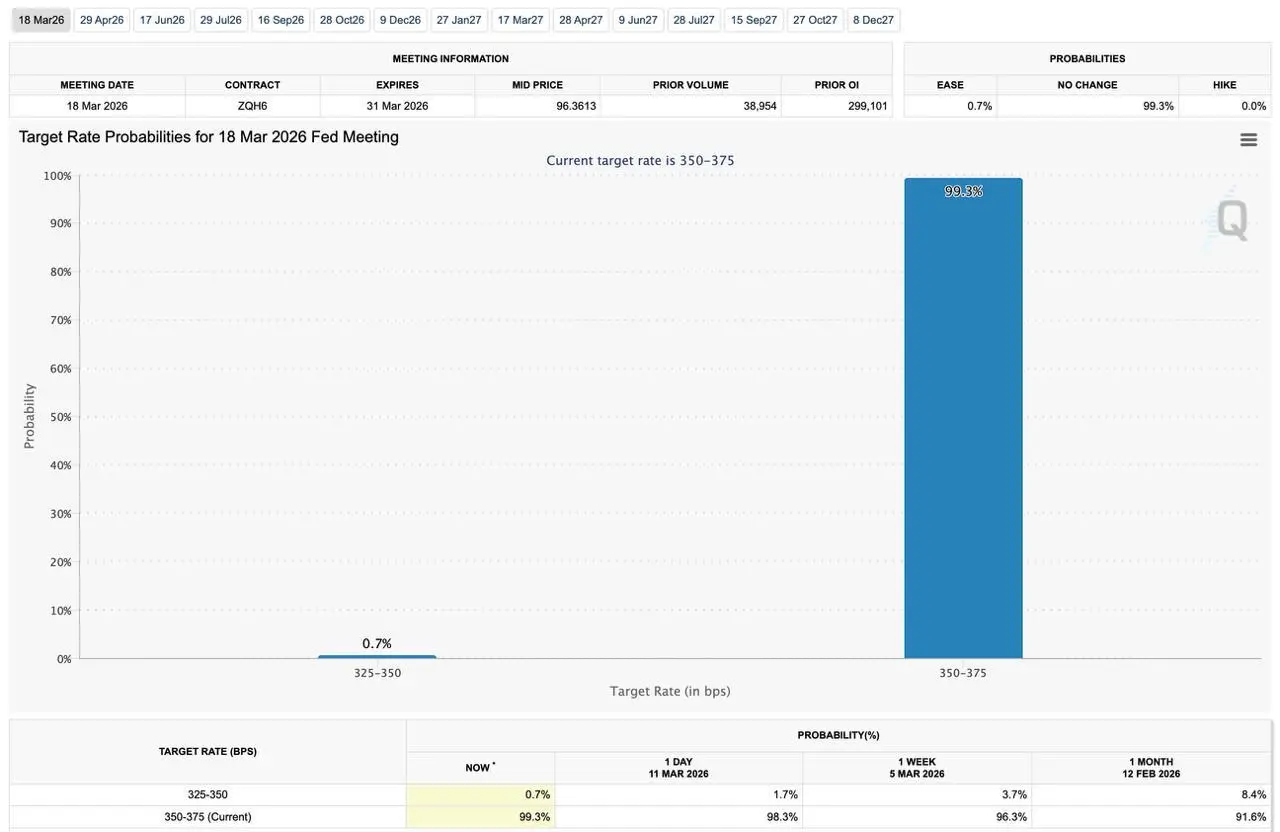Select the 8 Dec27 meeting tab

(x=874, y=20)
